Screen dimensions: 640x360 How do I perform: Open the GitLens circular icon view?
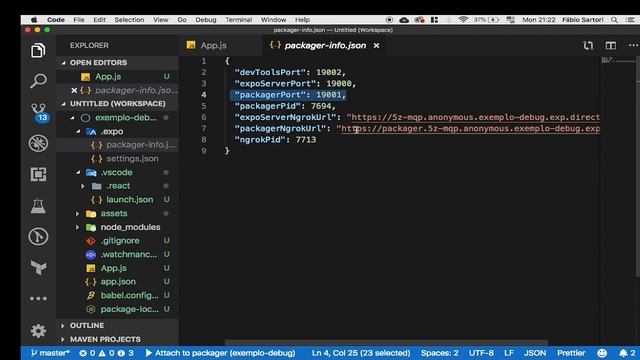pos(38,236)
